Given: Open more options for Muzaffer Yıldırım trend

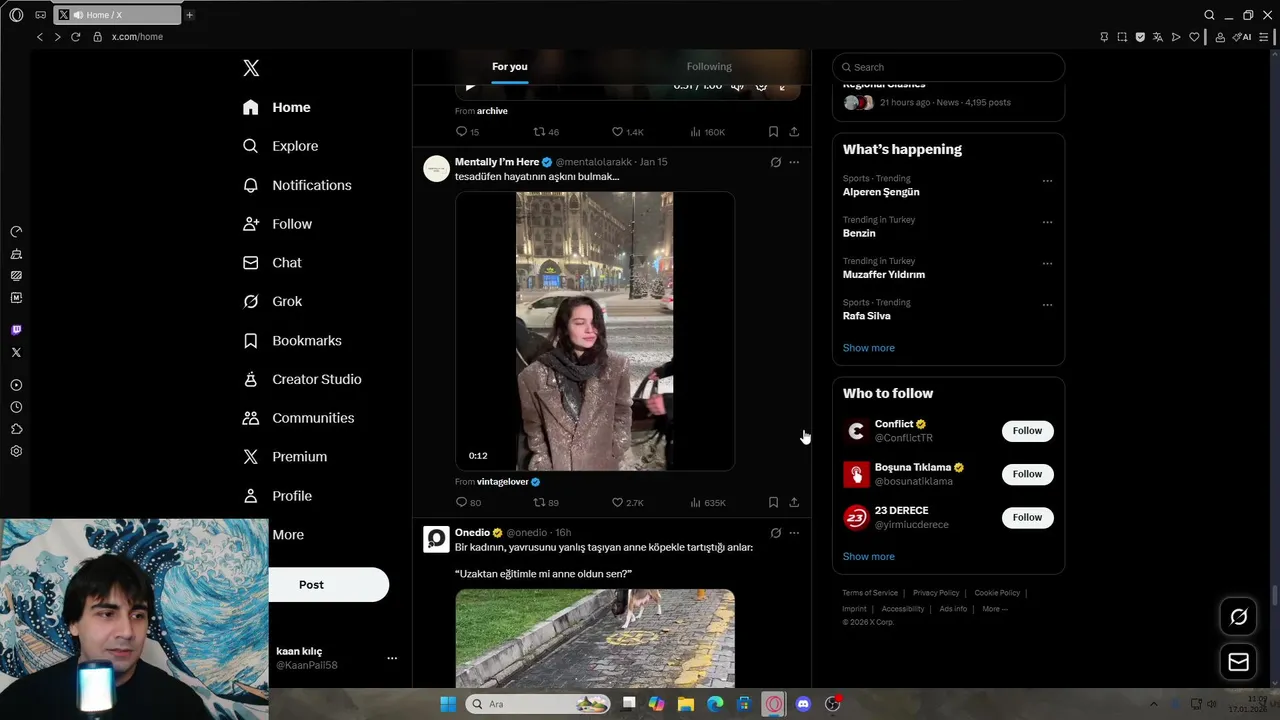Looking at the screenshot, I should click(x=1047, y=264).
